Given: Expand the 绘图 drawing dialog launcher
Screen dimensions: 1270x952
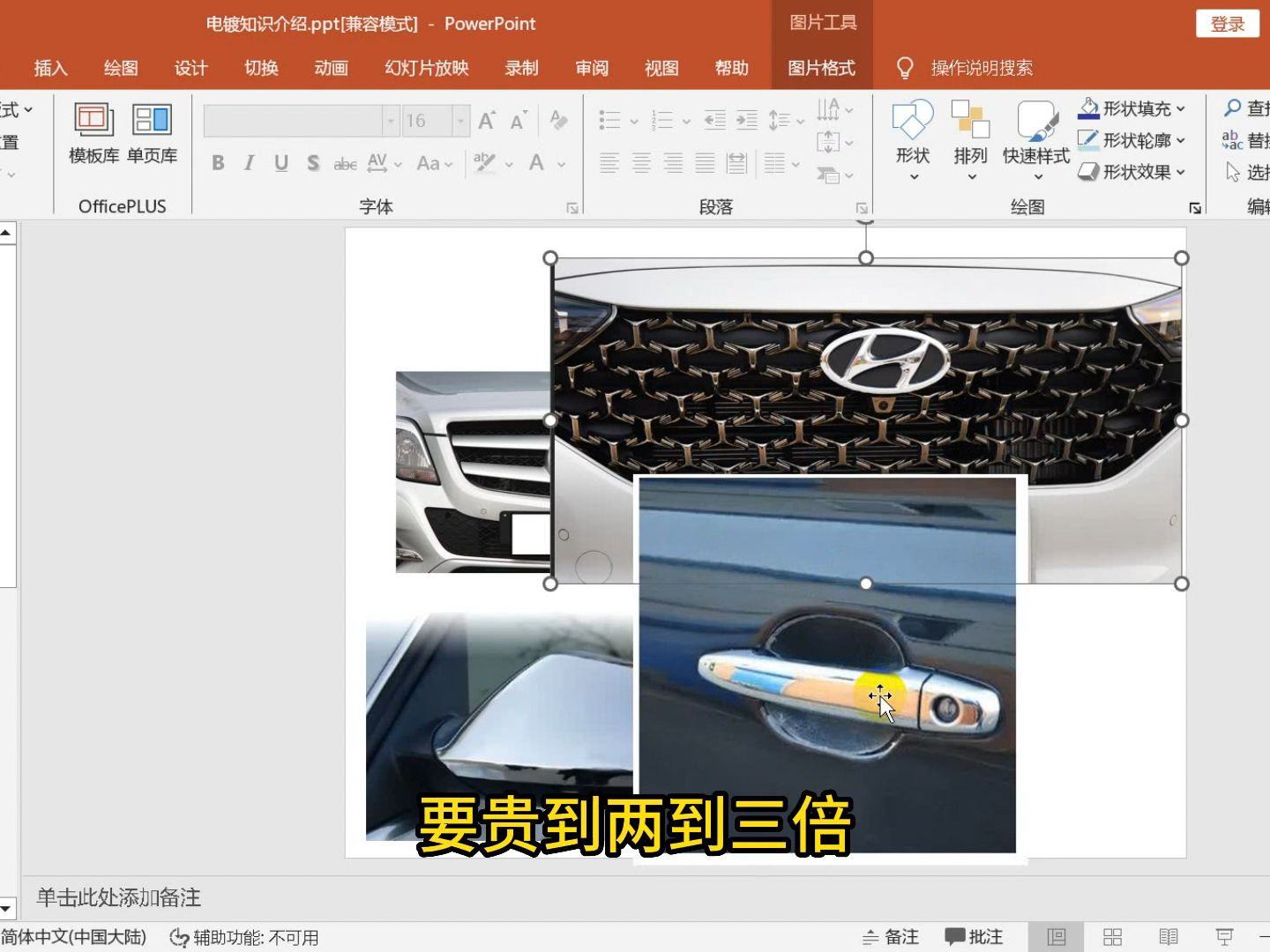Looking at the screenshot, I should point(1195,208).
